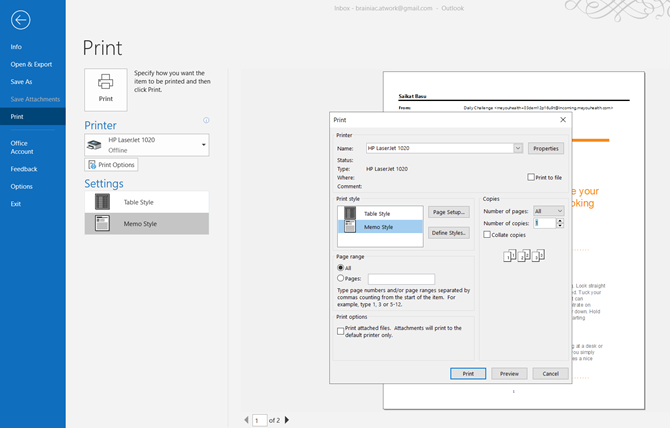
Task: Choose Save As in the sidebar
Action: pyautogui.click(x=21, y=82)
